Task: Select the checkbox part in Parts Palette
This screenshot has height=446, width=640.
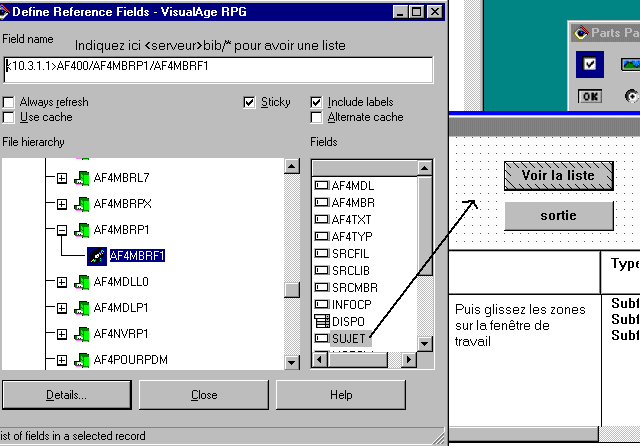Action: coord(590,65)
